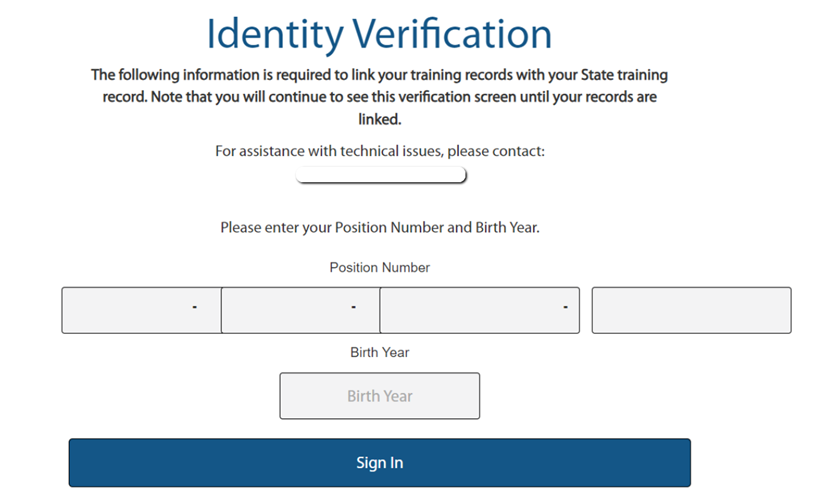Click the dash inside the first position field
Screen dimensions: 830x504
point(194,306)
